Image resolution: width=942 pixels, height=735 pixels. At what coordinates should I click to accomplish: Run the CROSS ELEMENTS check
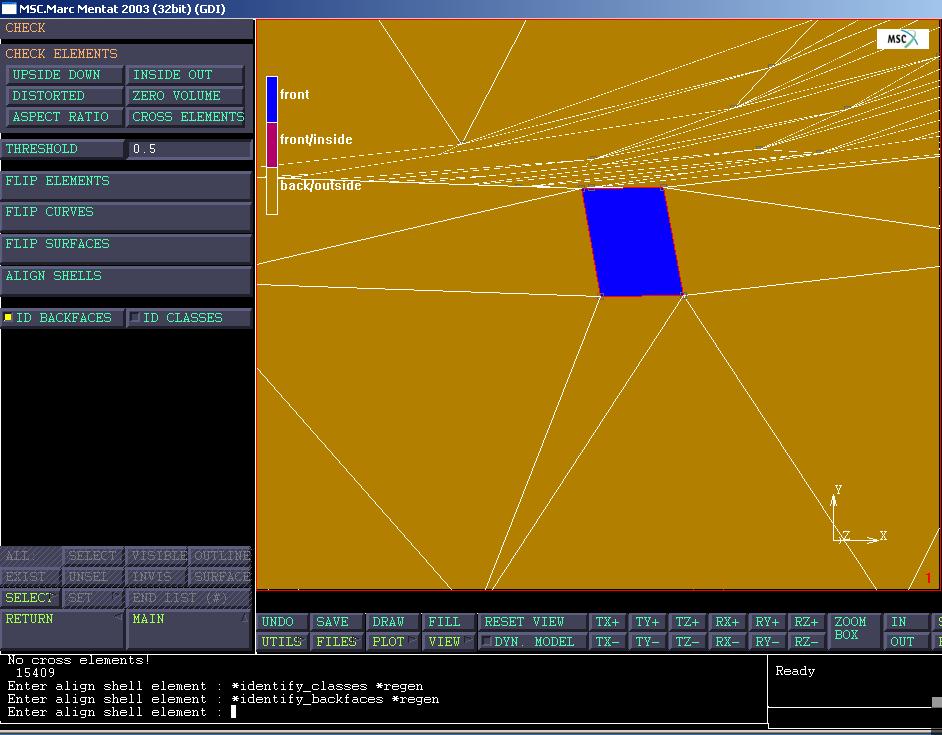pos(185,117)
